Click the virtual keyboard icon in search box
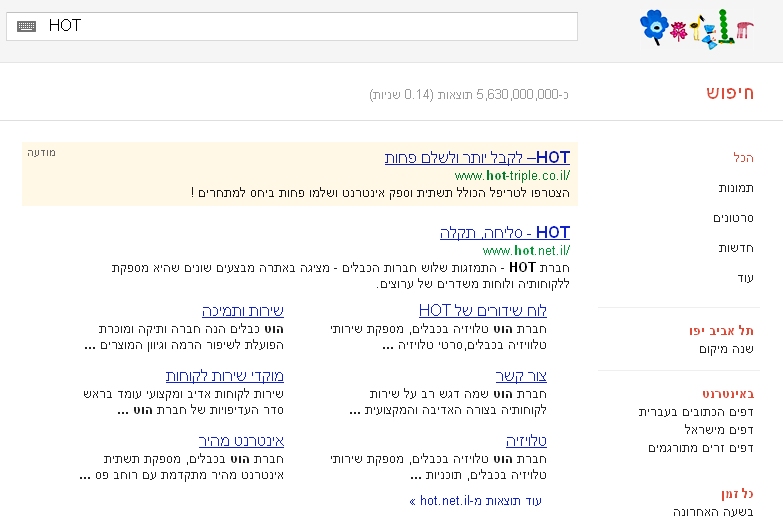 click(x=26, y=26)
